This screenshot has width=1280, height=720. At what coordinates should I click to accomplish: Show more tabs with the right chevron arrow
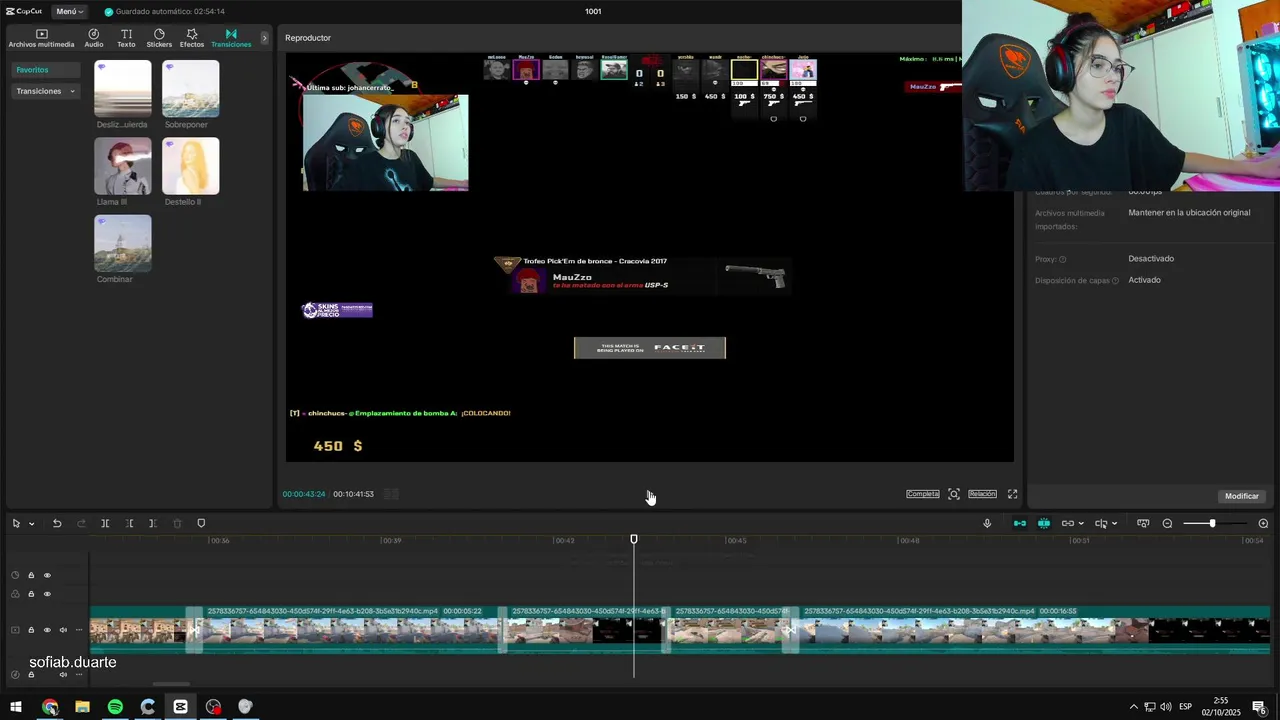tap(264, 38)
